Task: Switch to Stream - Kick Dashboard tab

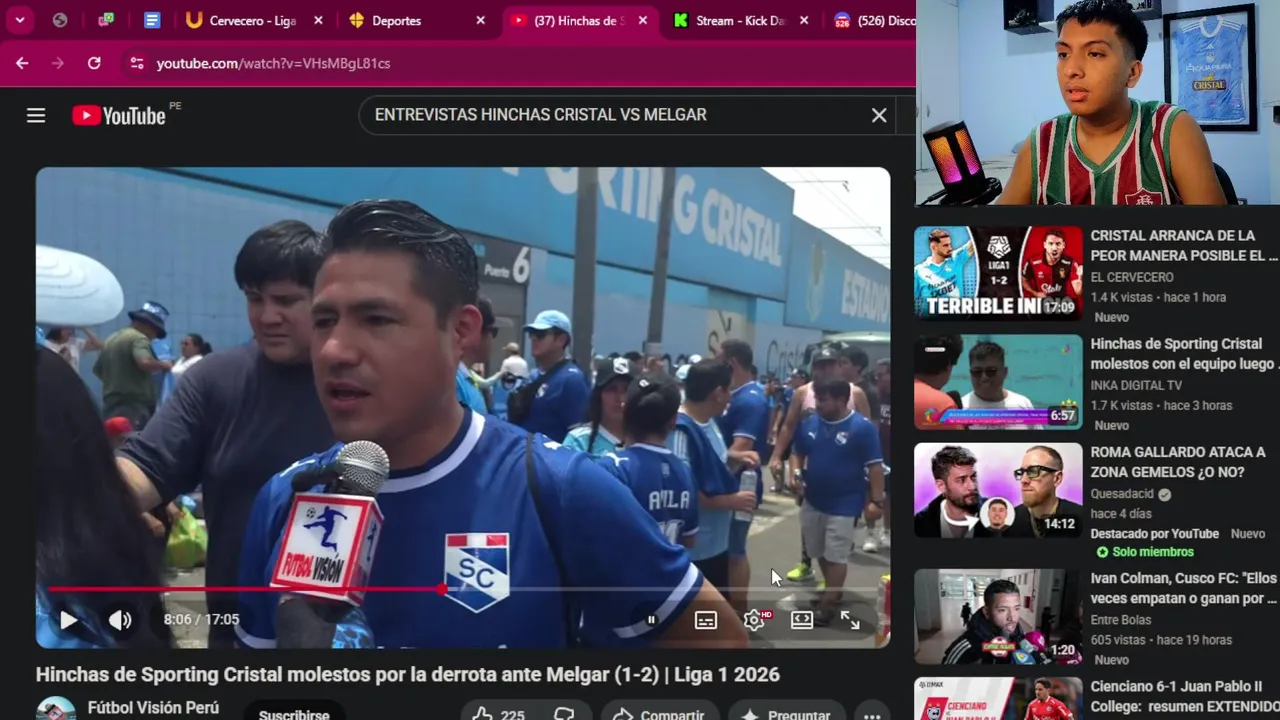Action: click(740, 20)
